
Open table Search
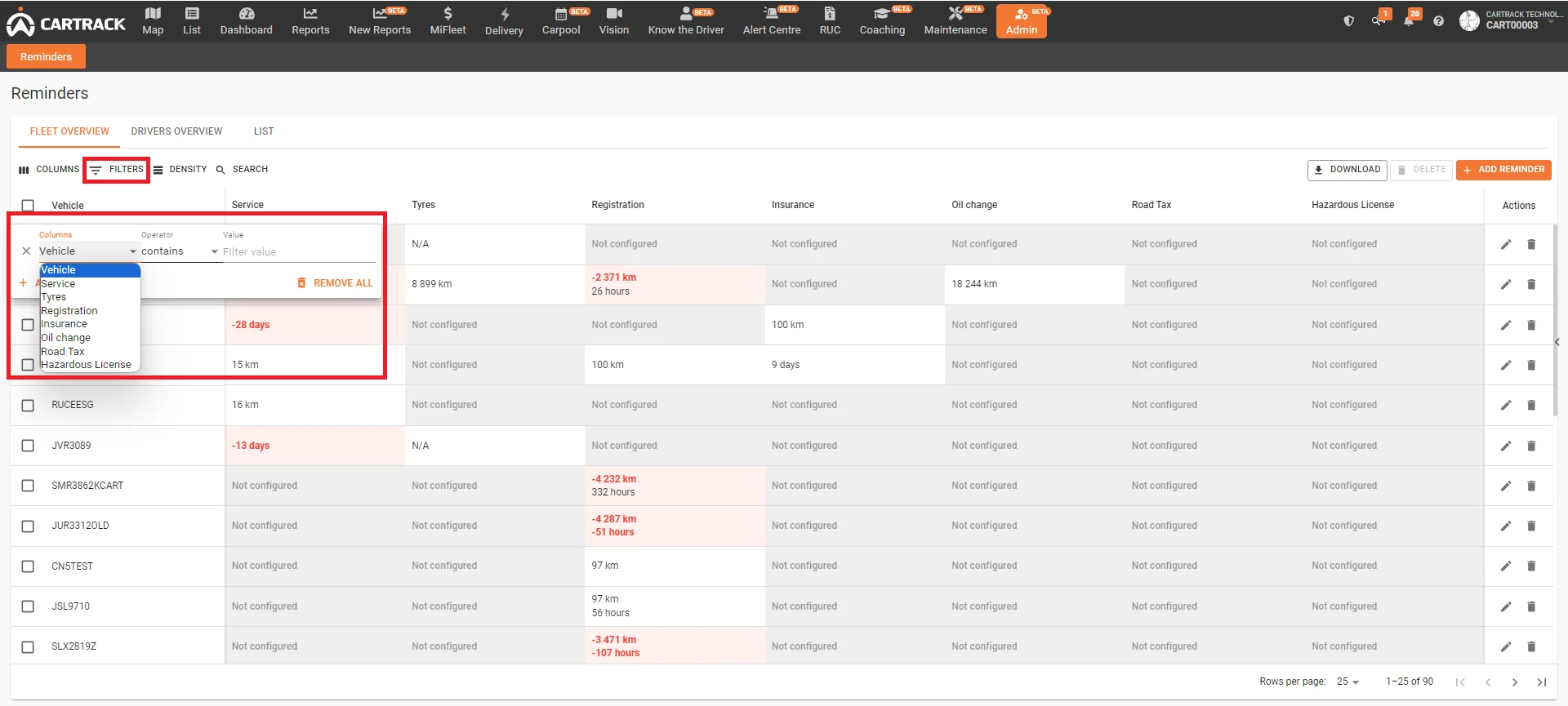tap(242, 170)
